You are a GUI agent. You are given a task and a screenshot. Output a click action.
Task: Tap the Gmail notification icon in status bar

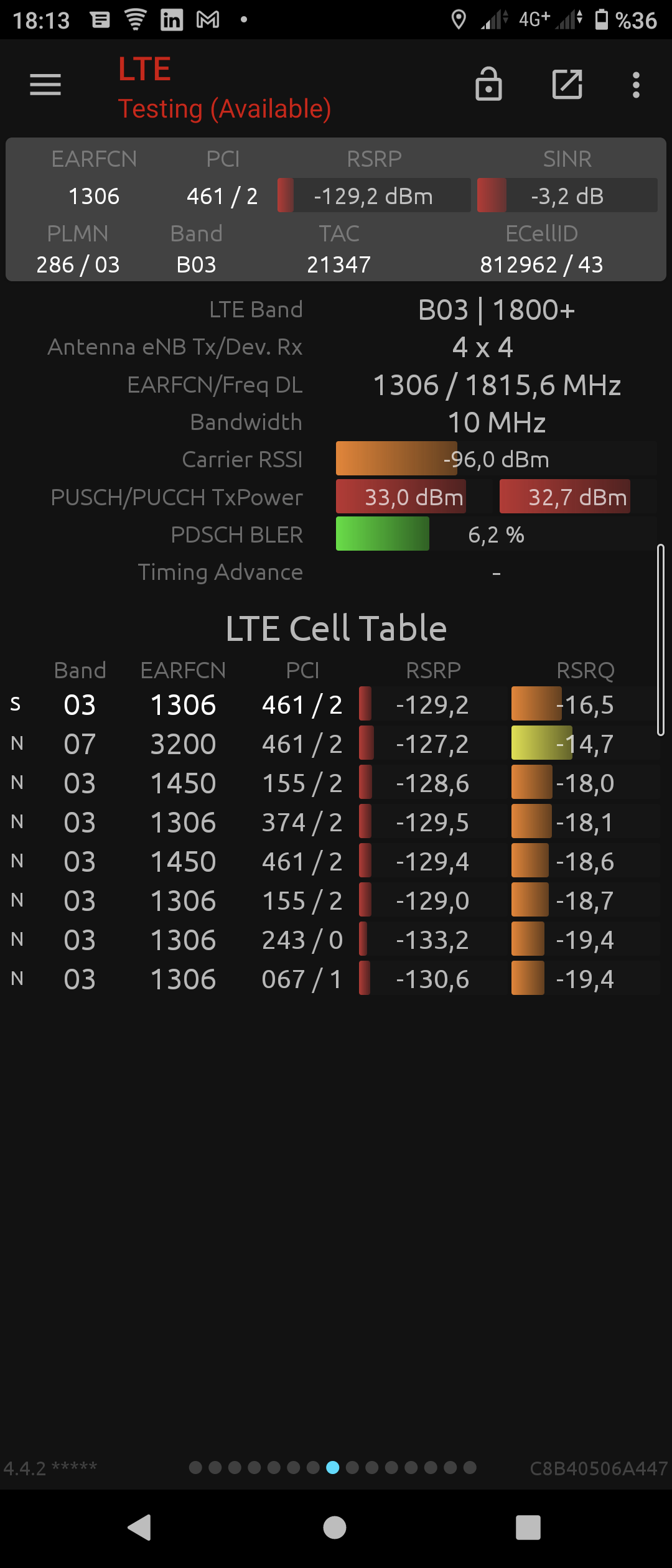[208, 20]
